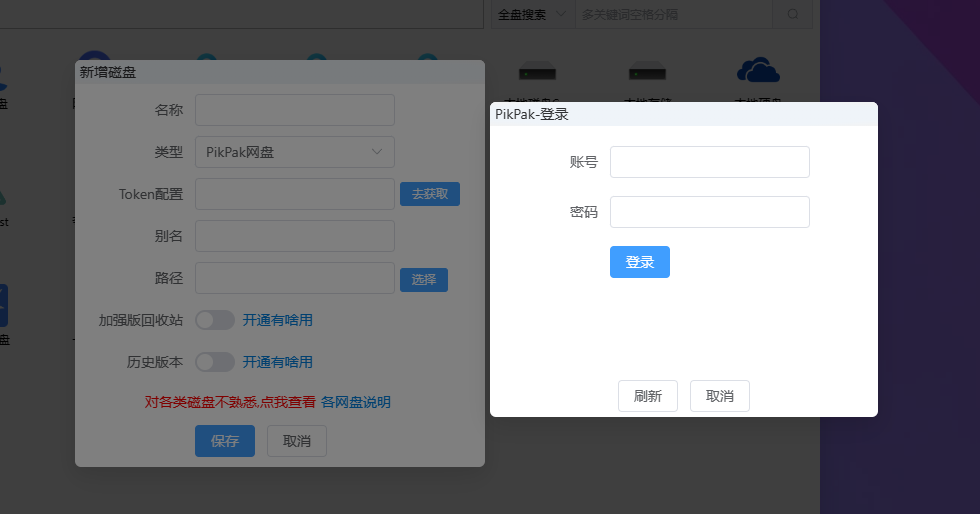Expand the 全盘搜索 search scope dropdown
Viewport: 980px width, 514px height.
coord(532,14)
